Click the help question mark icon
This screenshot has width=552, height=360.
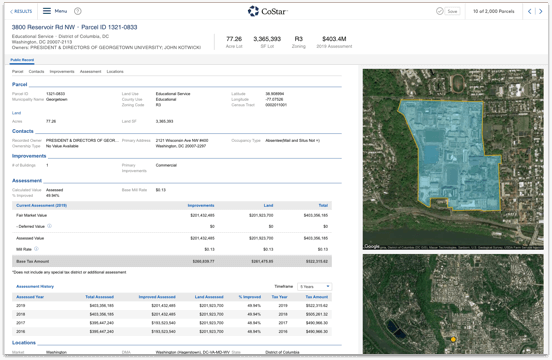(x=78, y=11)
